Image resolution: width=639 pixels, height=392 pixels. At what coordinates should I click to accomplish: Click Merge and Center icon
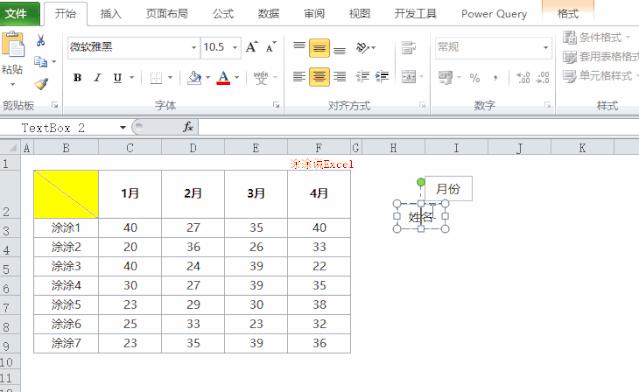pos(409,77)
